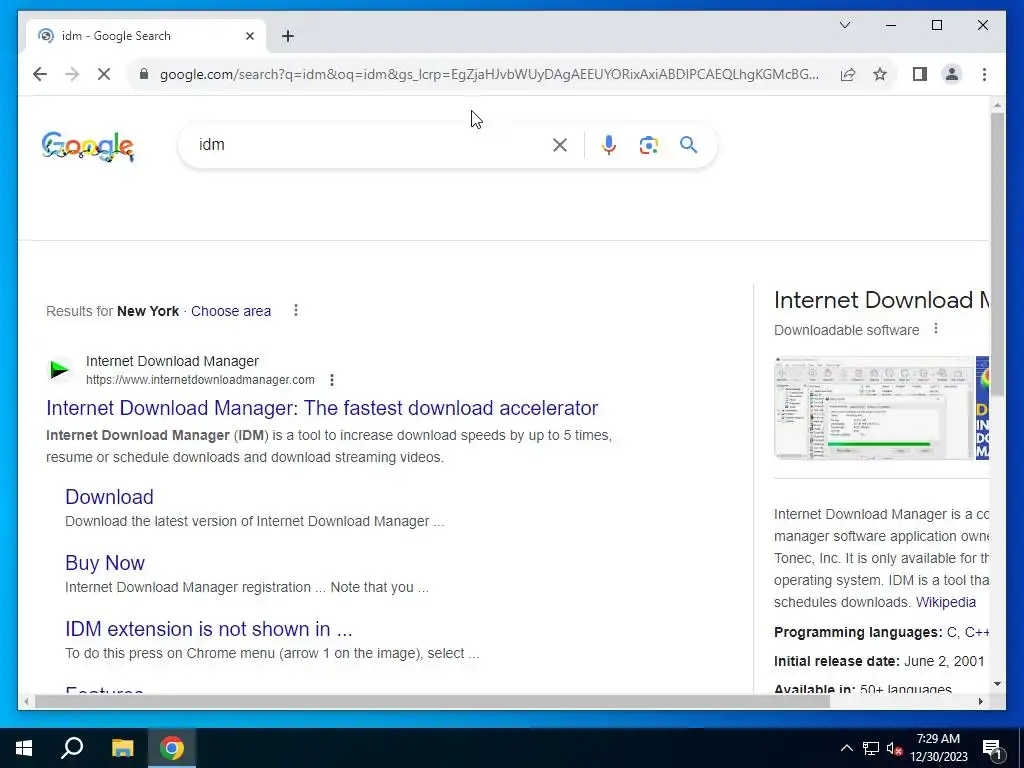Stop loading the page
Screen dimensions: 1024x768
(104, 74)
